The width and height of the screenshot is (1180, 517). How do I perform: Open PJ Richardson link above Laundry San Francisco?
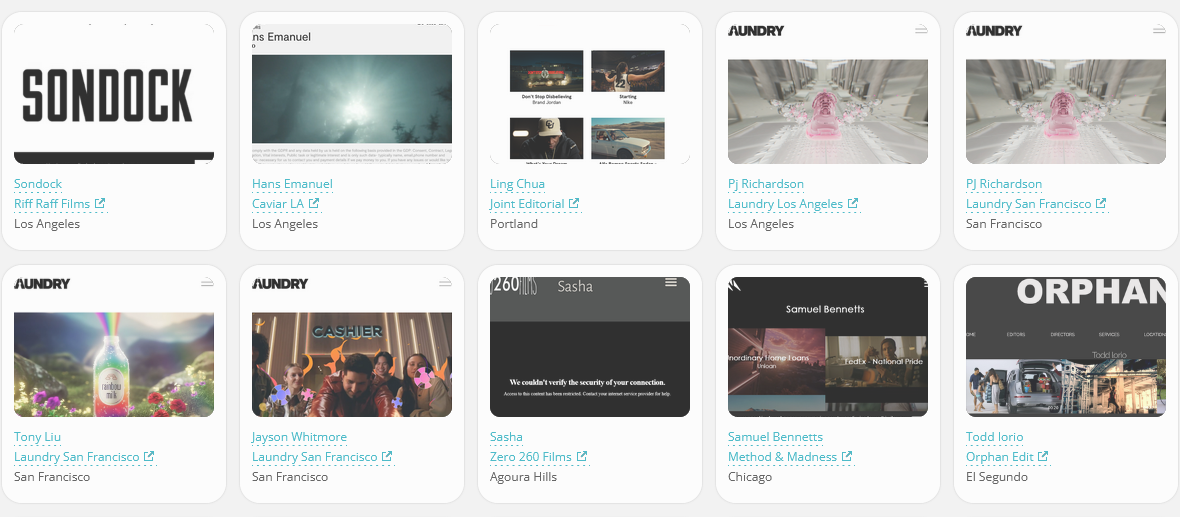(1004, 184)
